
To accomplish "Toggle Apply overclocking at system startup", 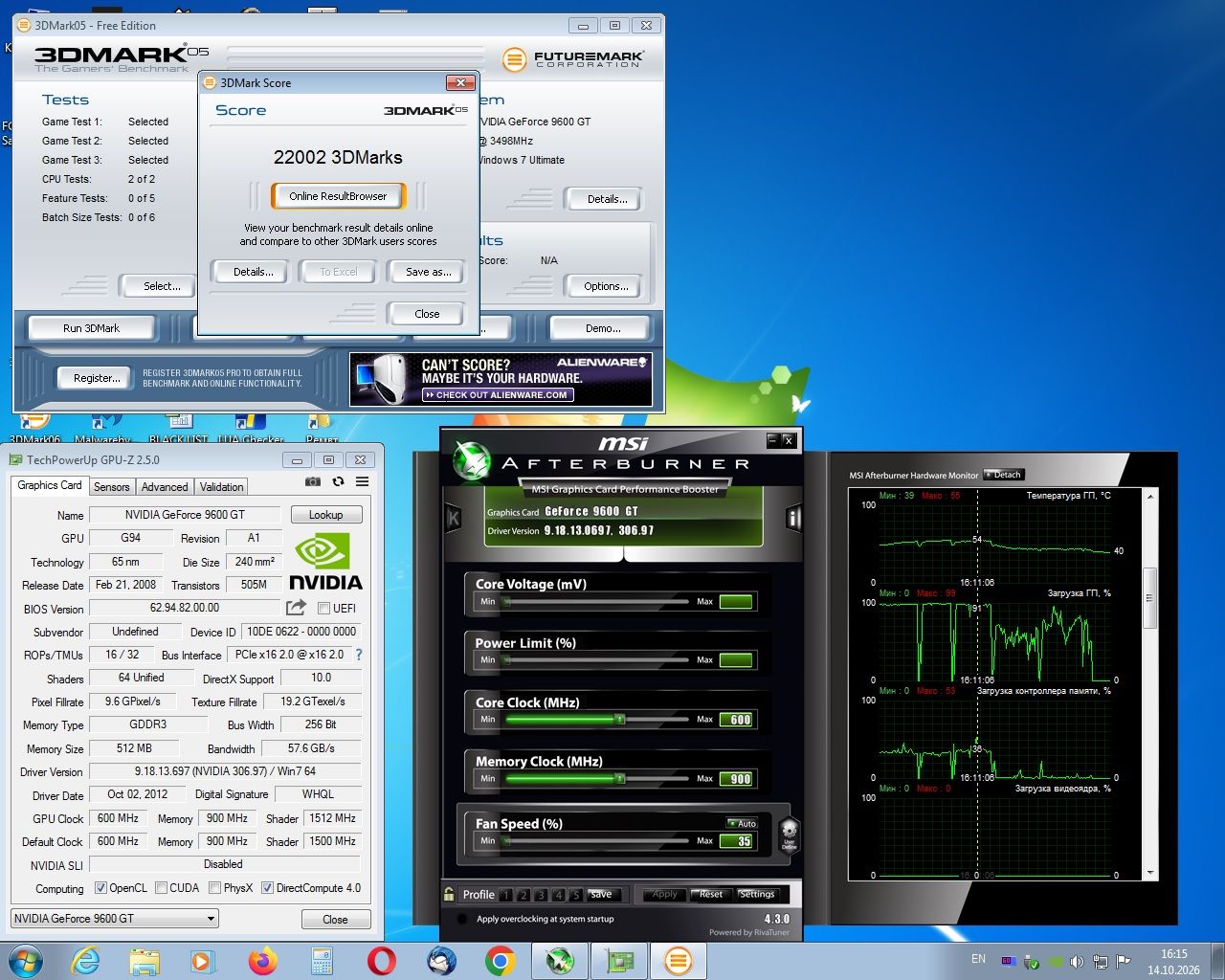I will 463,919.
